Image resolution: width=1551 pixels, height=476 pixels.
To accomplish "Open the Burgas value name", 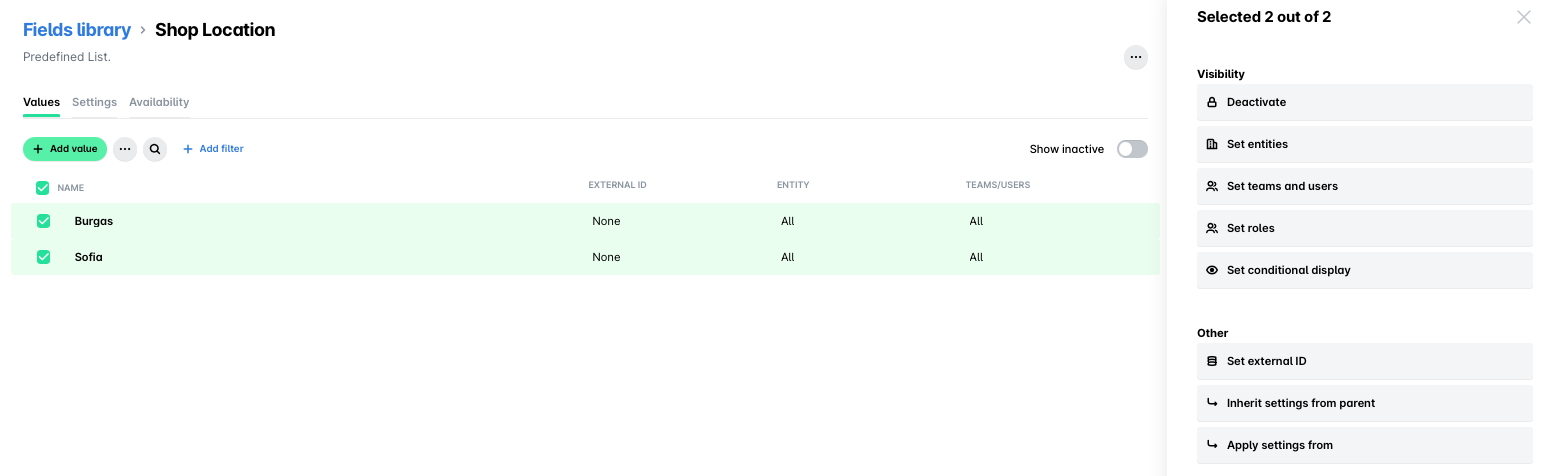I will 94,221.
